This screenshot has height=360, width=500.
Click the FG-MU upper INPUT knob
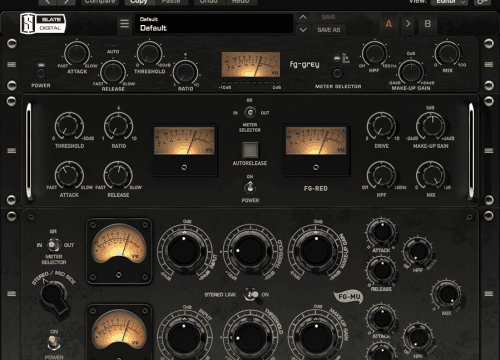(184, 251)
